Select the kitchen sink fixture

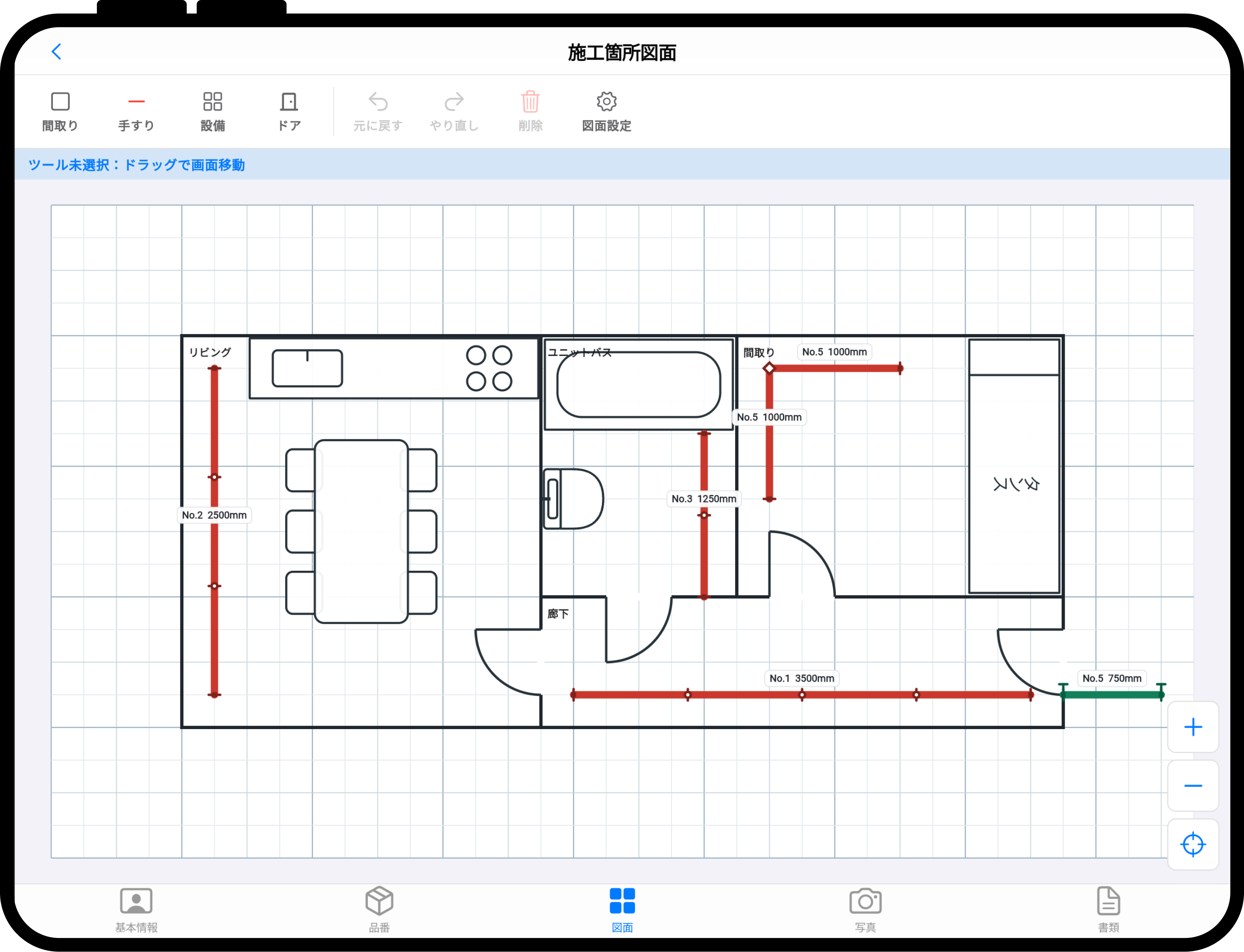[x=307, y=368]
